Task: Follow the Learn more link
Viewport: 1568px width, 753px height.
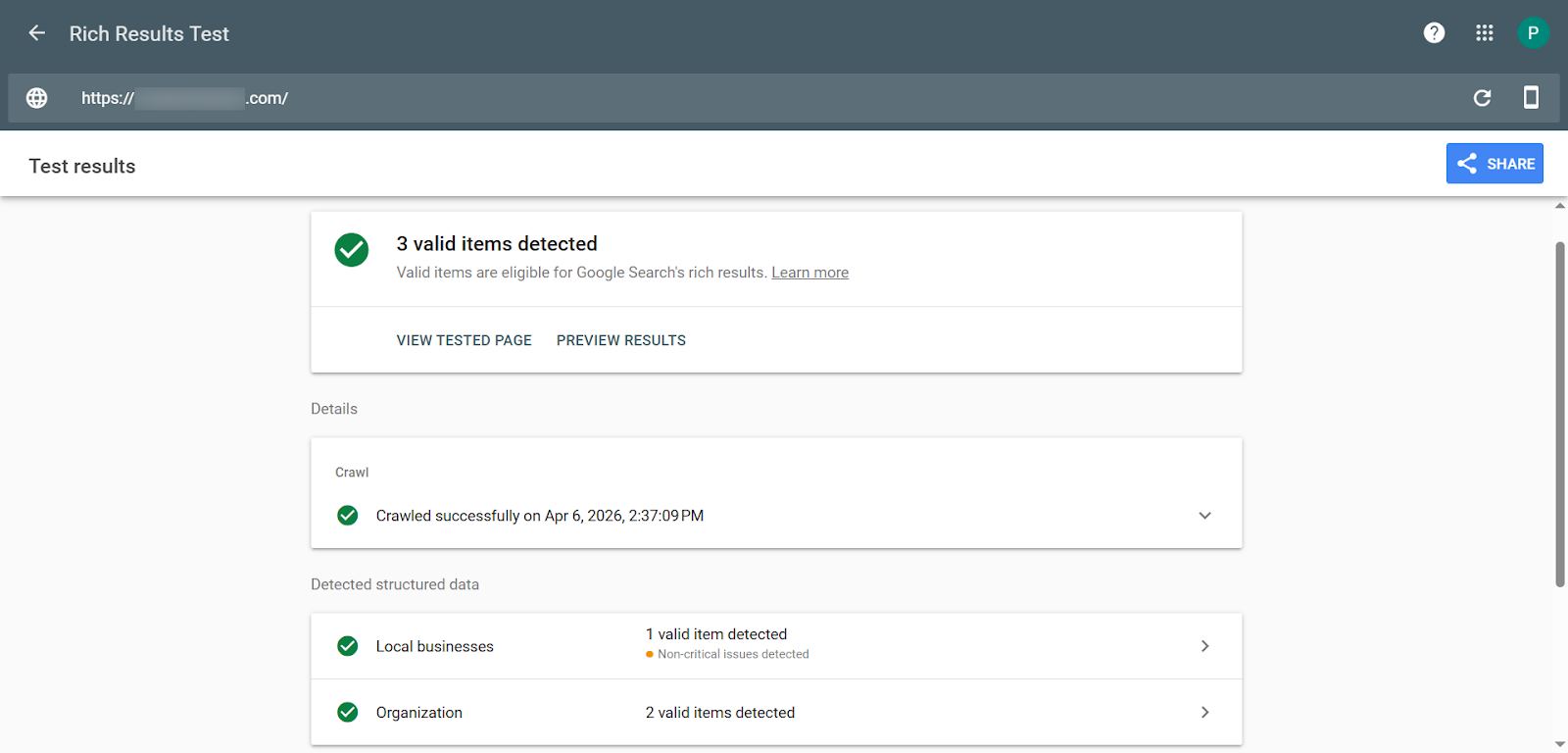Action: point(809,273)
